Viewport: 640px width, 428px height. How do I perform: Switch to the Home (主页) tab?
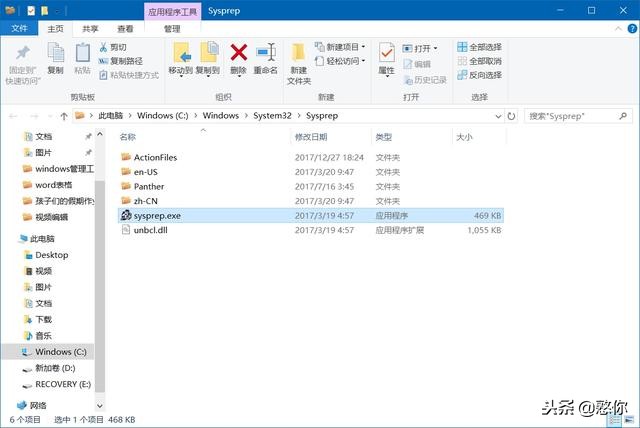pos(56,29)
